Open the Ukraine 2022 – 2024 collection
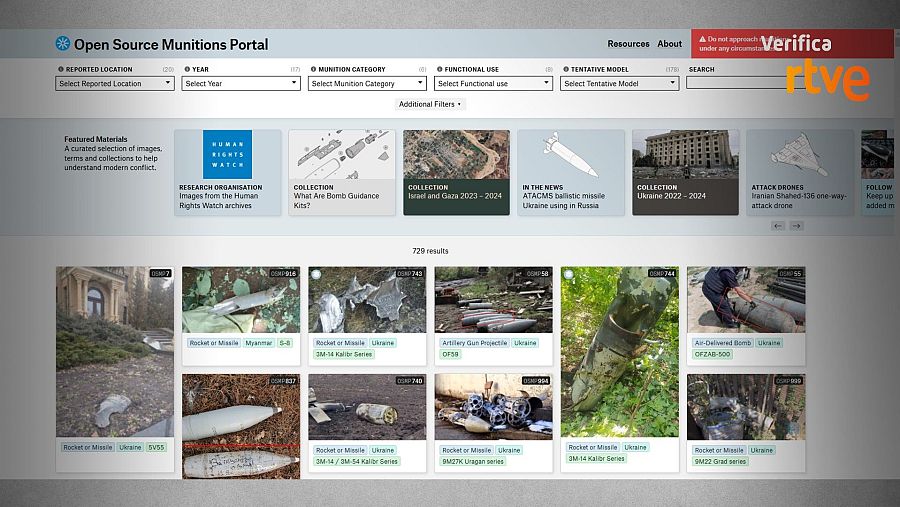 coord(685,172)
